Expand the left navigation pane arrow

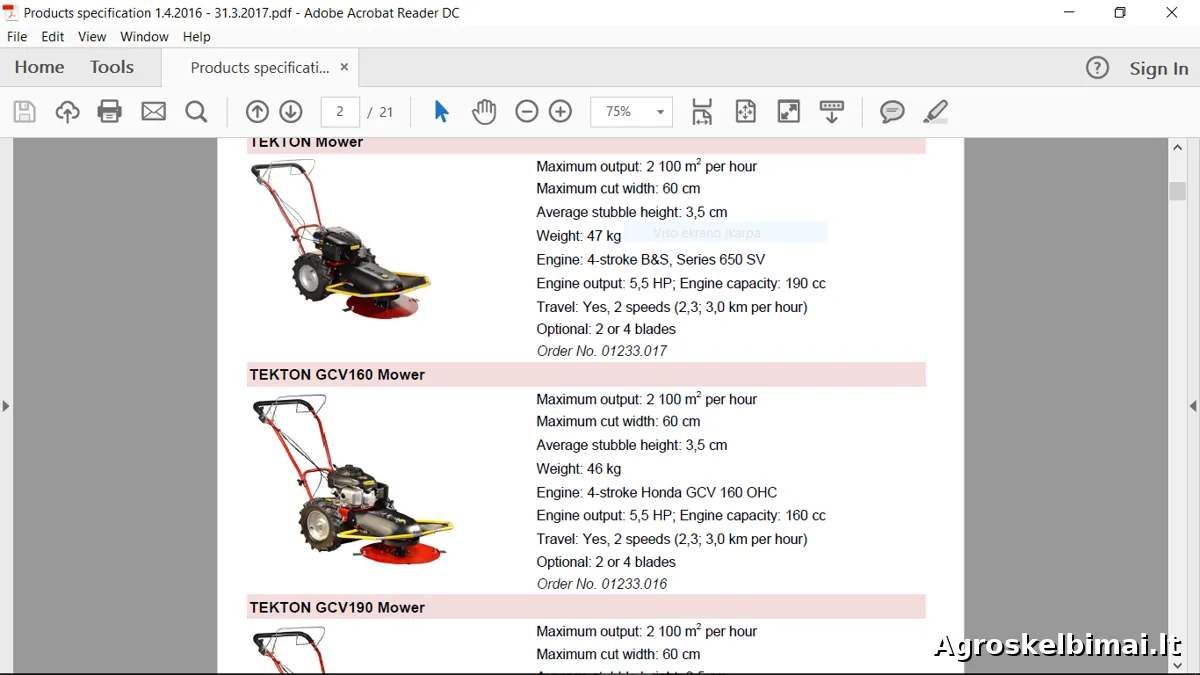[6, 406]
